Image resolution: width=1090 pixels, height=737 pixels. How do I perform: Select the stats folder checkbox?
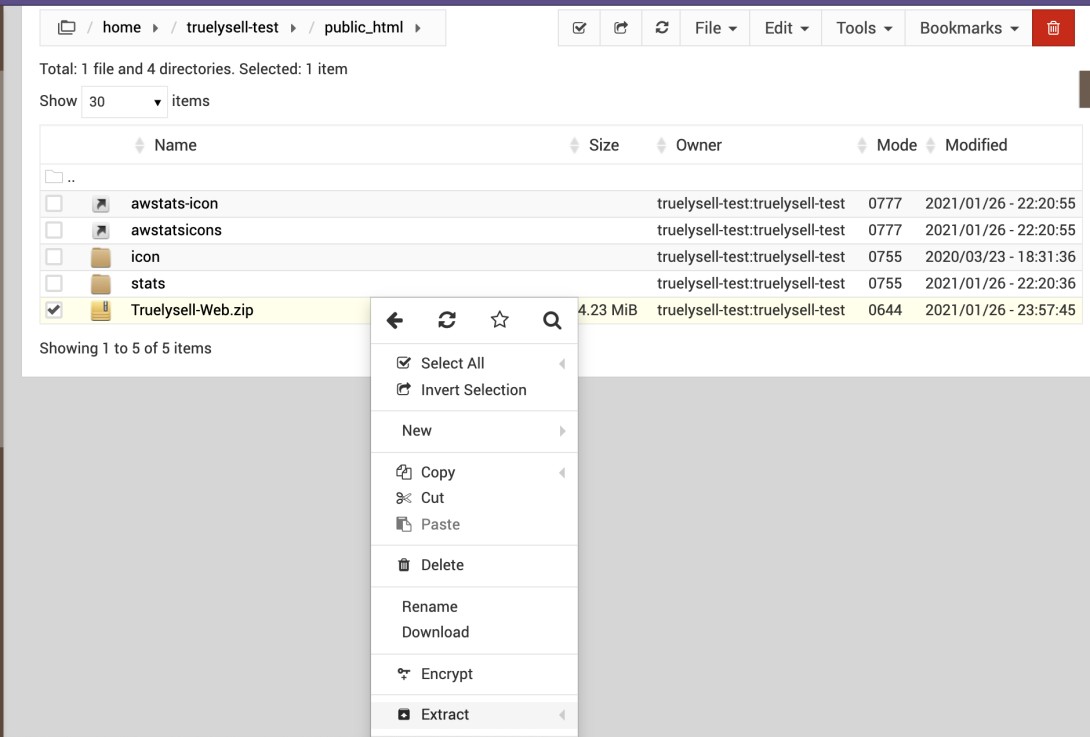[54, 283]
